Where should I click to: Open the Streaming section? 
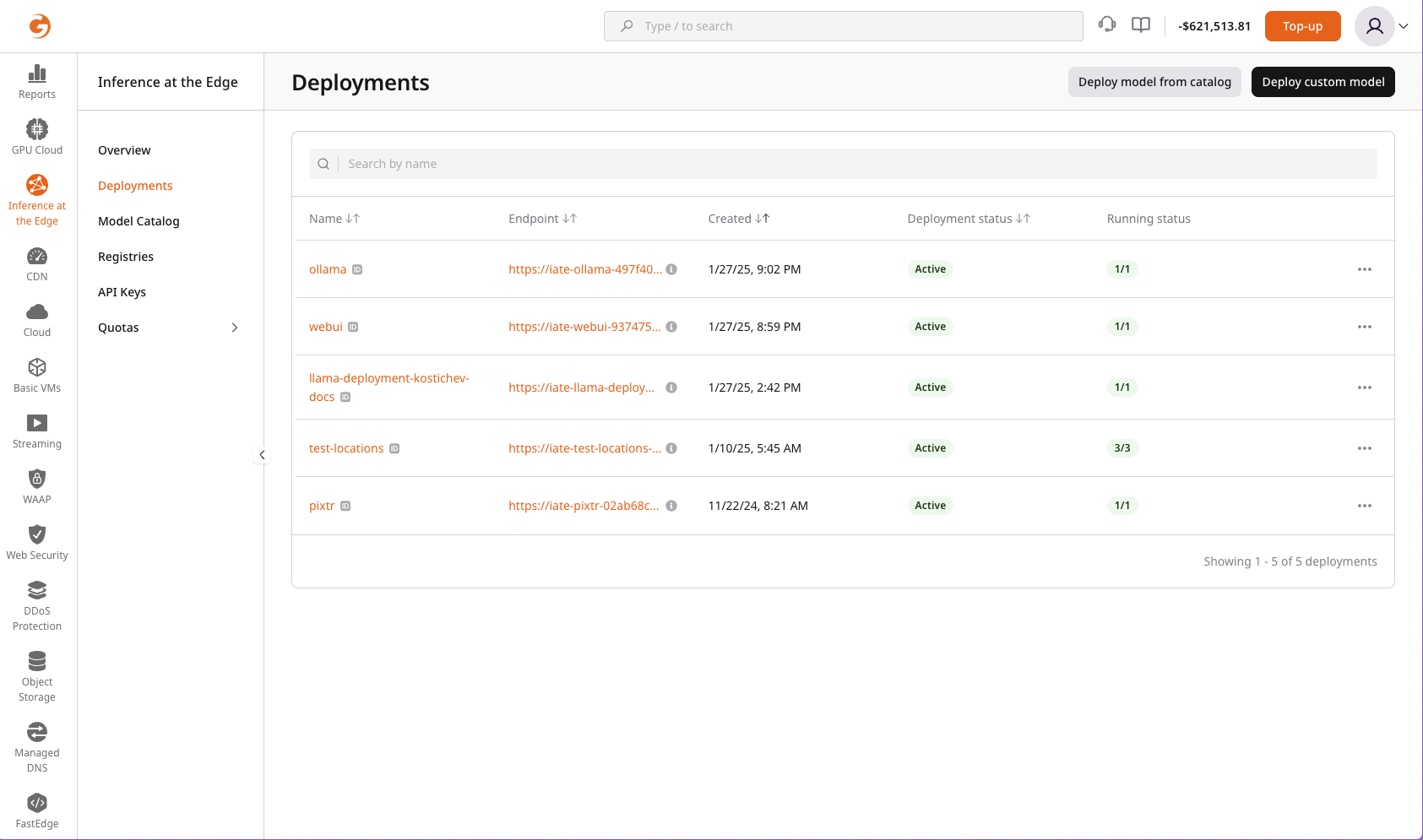point(37,431)
